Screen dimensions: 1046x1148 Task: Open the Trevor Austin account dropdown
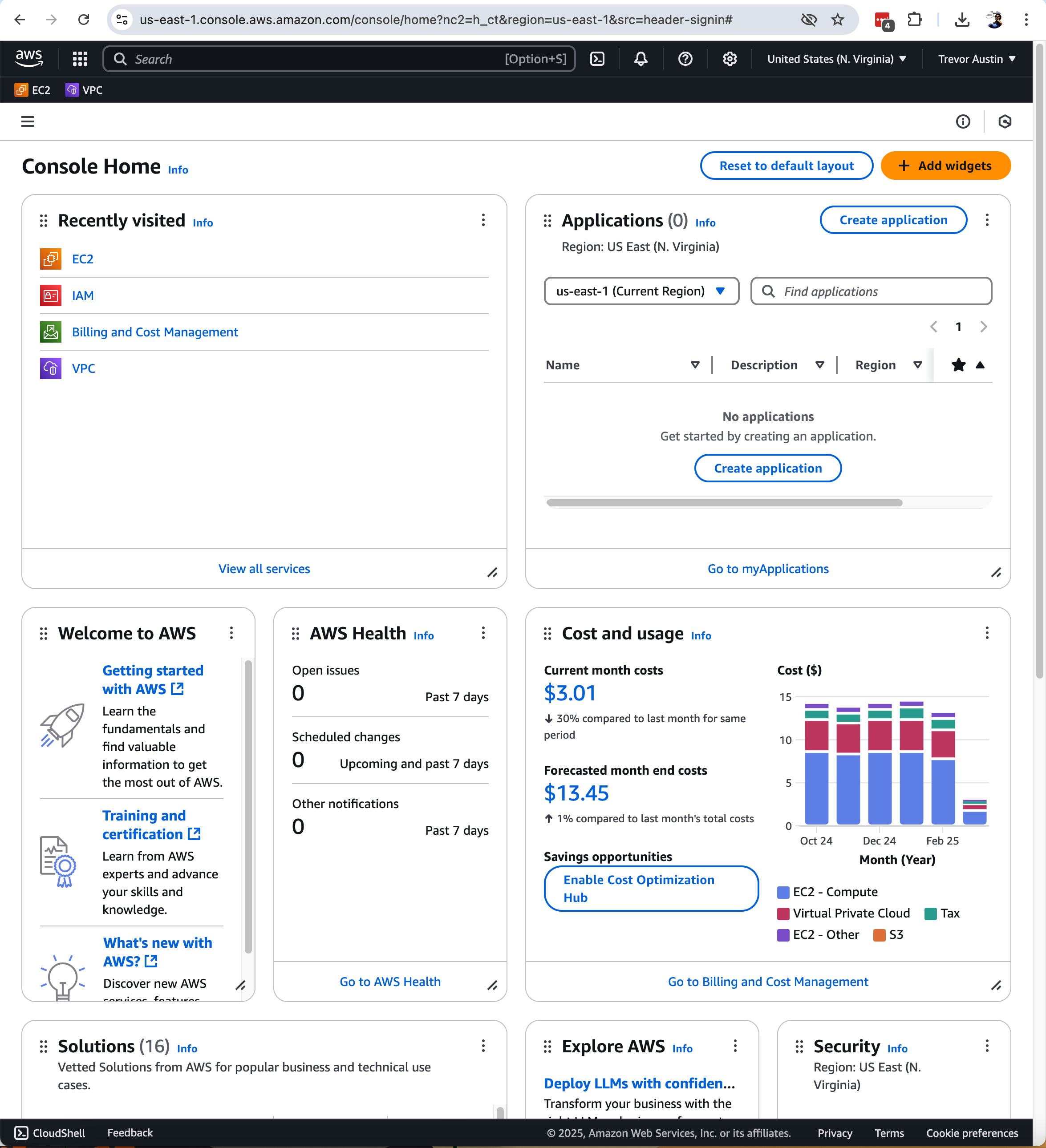976,59
